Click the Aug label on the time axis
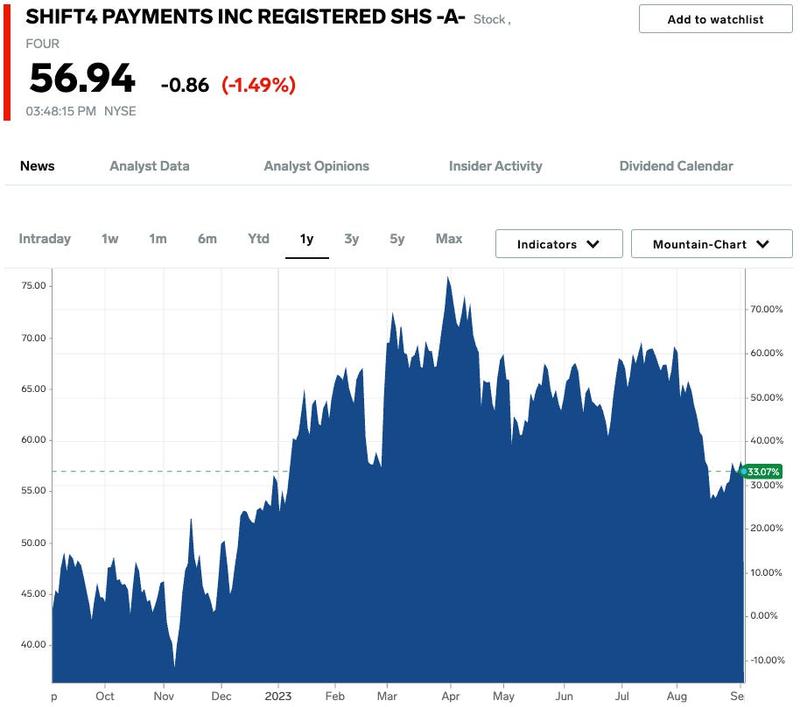Screen dimensions: 800x707 point(677,696)
